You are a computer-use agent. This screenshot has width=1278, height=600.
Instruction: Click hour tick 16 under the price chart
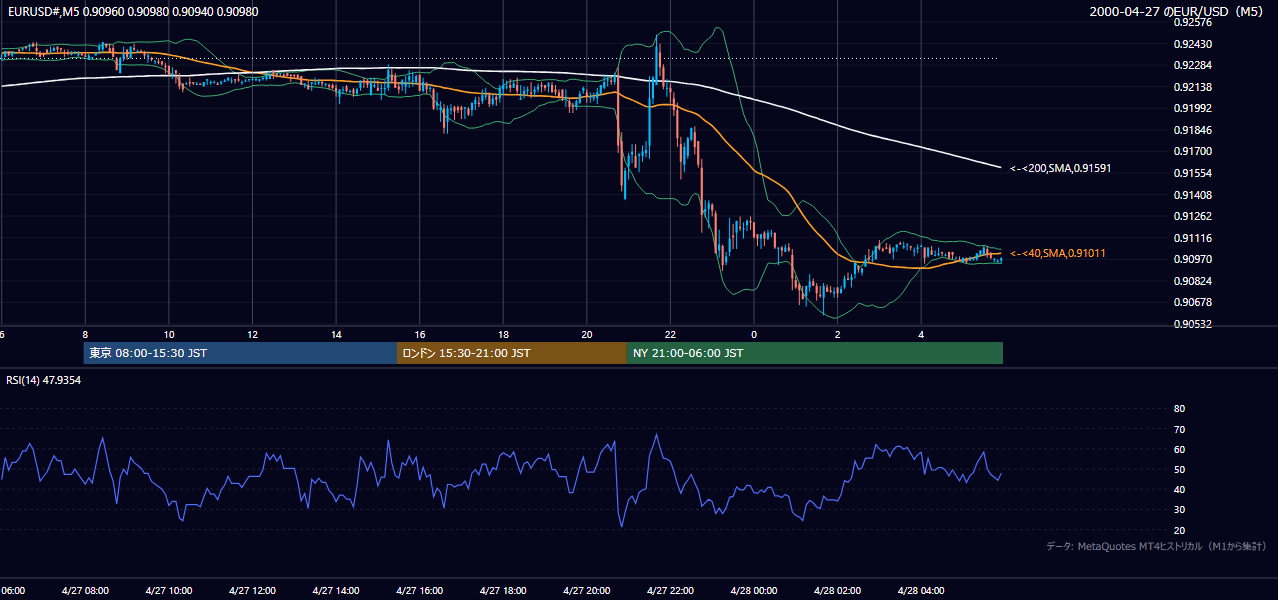tap(419, 334)
